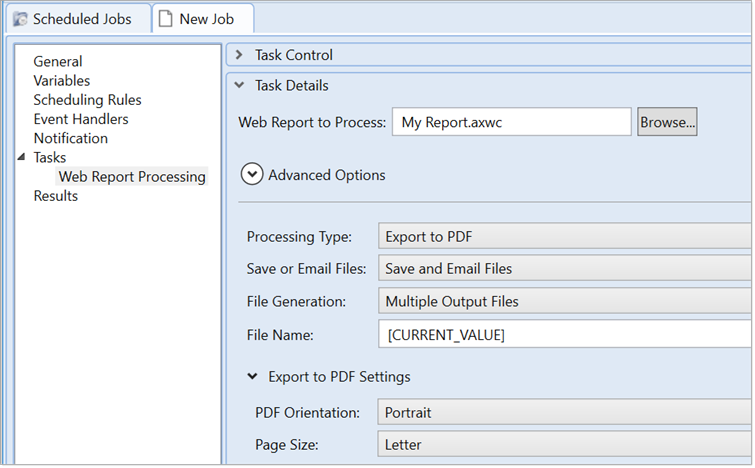755x468 pixels.
Task: Click the Scheduled Jobs tab gear icon
Action: [19, 19]
